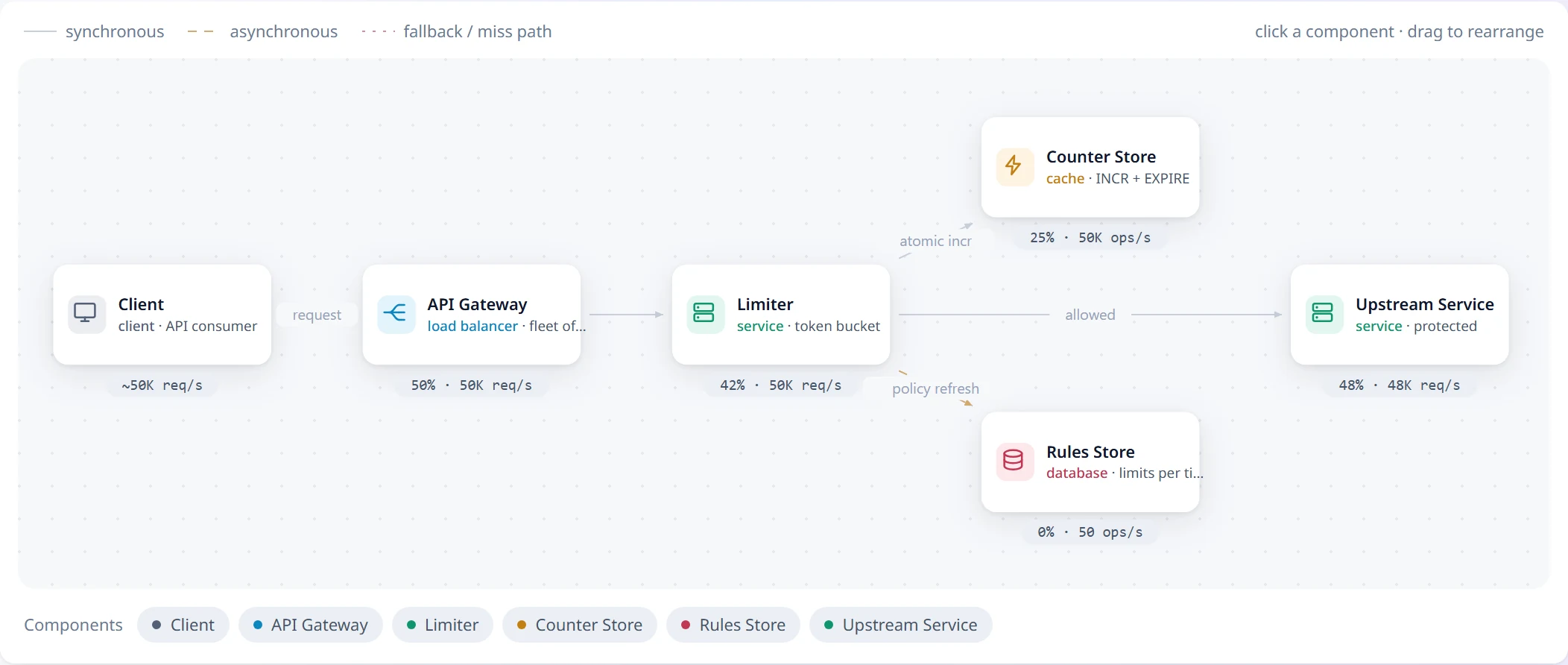Screen dimensions: 1568x665
Task: Select the Rules Store component chip
Action: (733, 625)
